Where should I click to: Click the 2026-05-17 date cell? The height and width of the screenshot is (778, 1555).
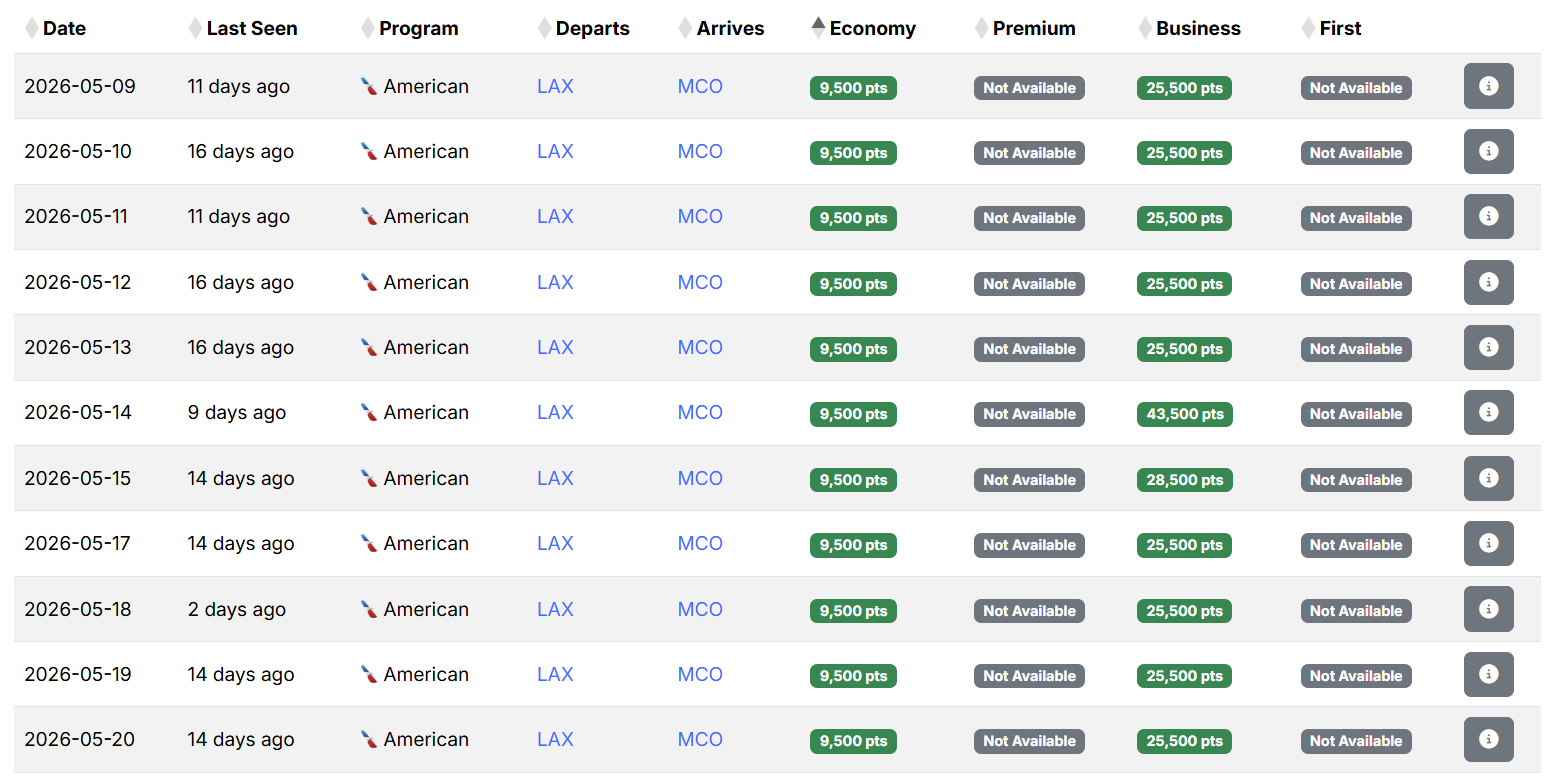[78, 544]
